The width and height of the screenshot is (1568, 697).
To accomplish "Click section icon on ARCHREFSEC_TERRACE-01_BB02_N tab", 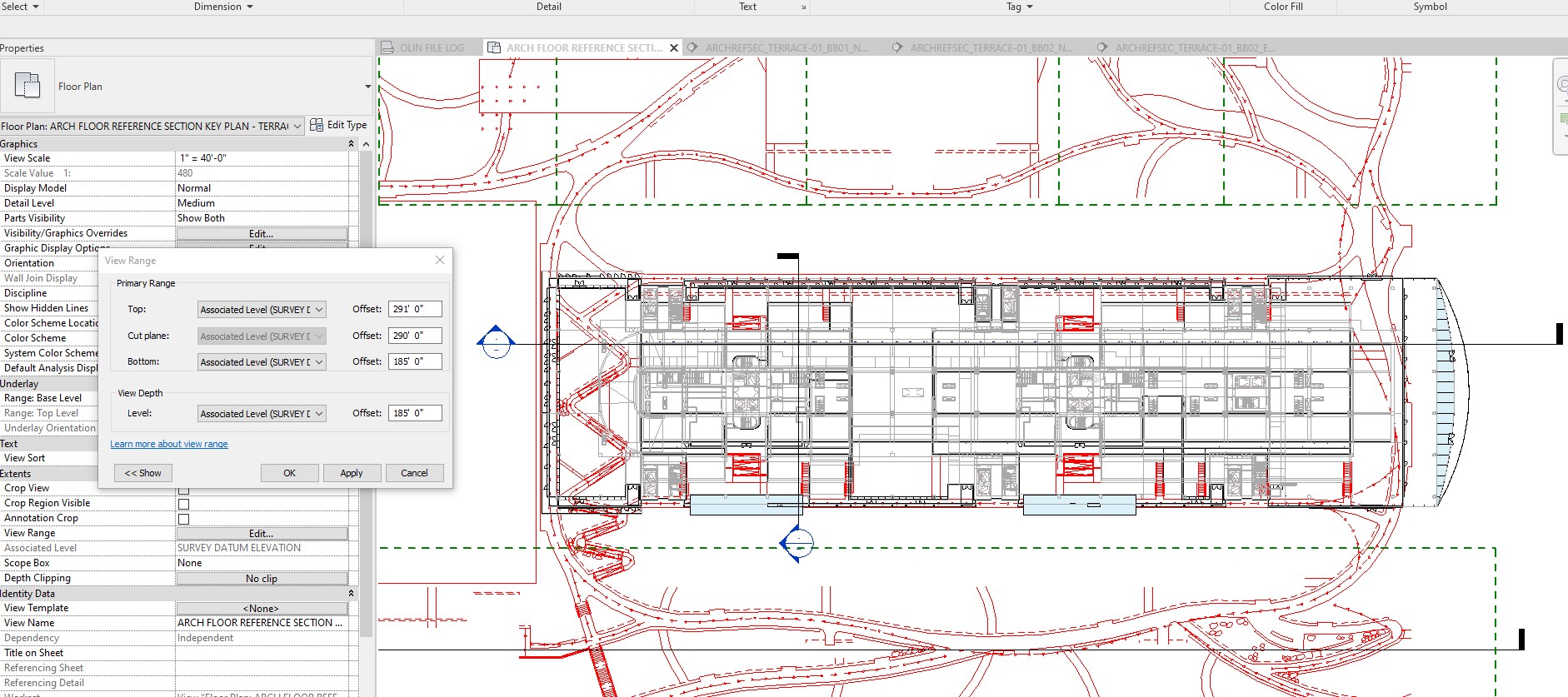I will click(x=897, y=47).
